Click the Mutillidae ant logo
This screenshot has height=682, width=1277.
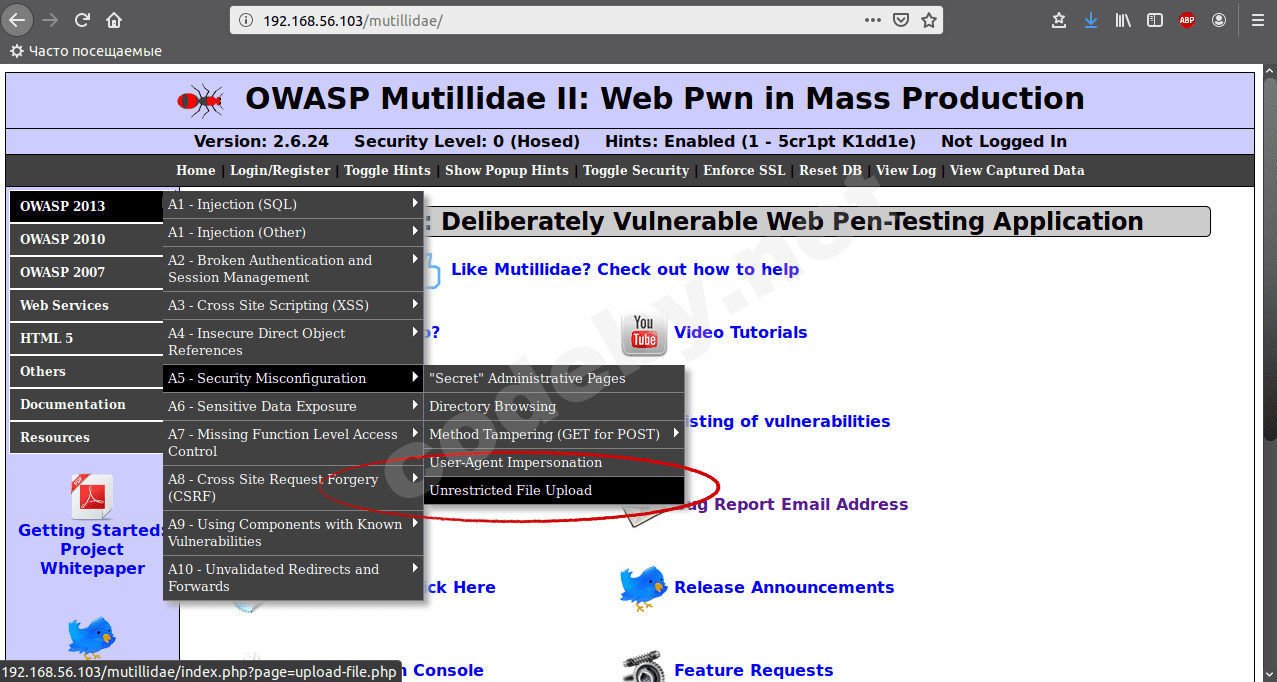pyautogui.click(x=200, y=100)
